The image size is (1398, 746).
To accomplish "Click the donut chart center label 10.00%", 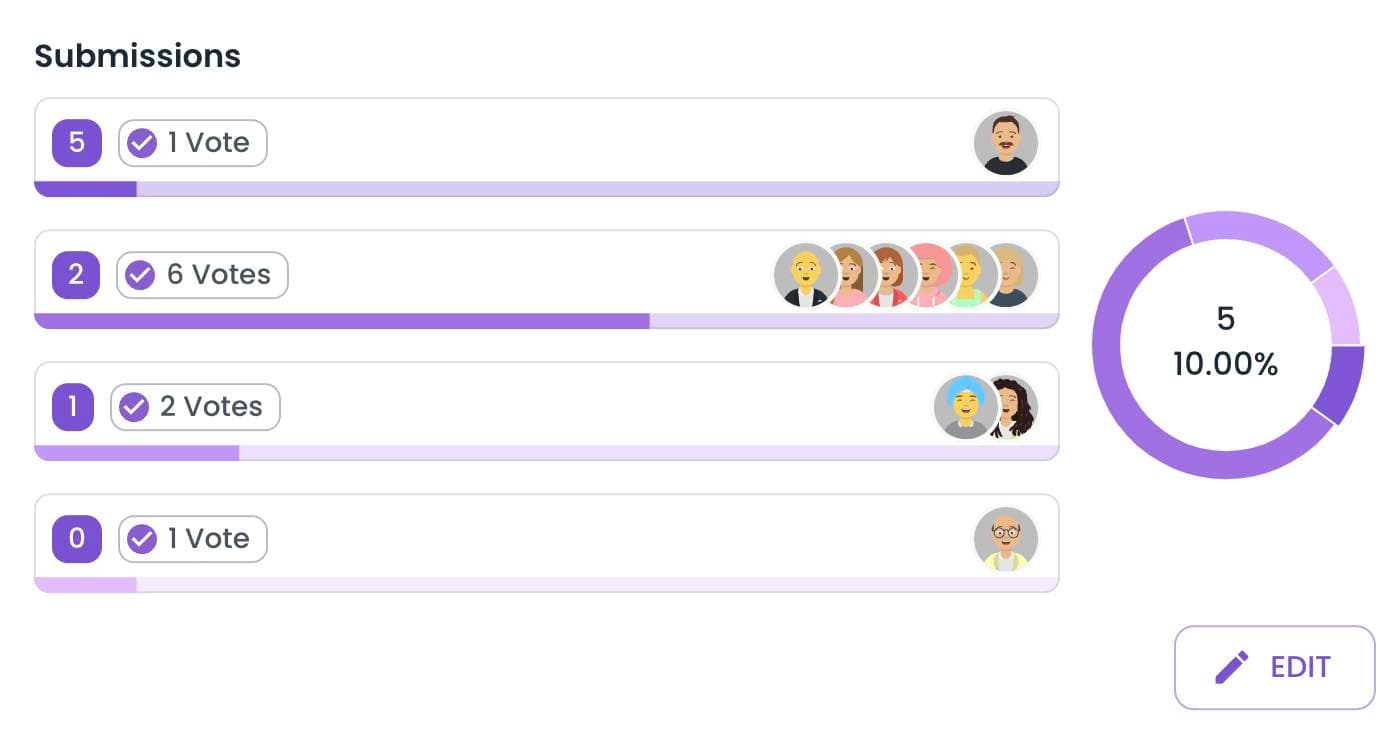I will tap(1225, 364).
